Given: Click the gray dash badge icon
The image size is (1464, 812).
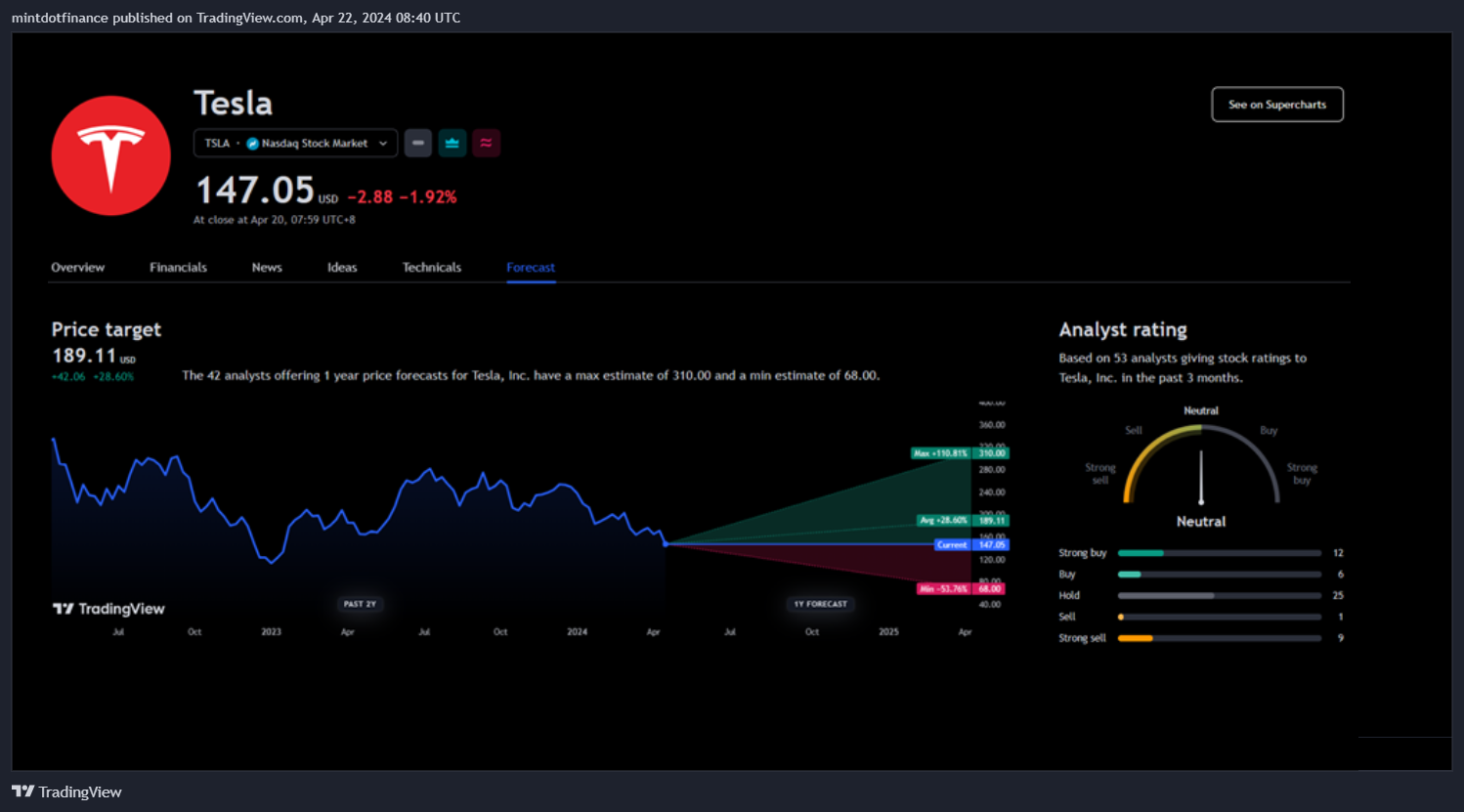Looking at the screenshot, I should (x=418, y=143).
